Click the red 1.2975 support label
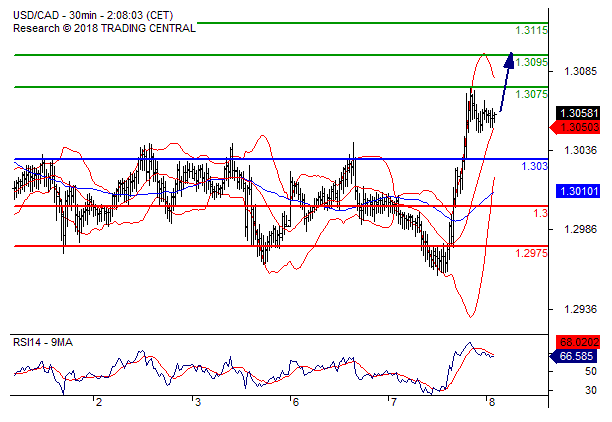The image size is (612, 422). point(532,253)
